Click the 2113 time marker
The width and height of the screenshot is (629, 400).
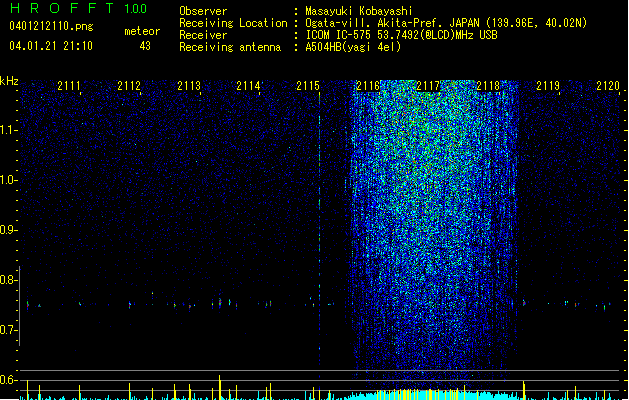189,86
